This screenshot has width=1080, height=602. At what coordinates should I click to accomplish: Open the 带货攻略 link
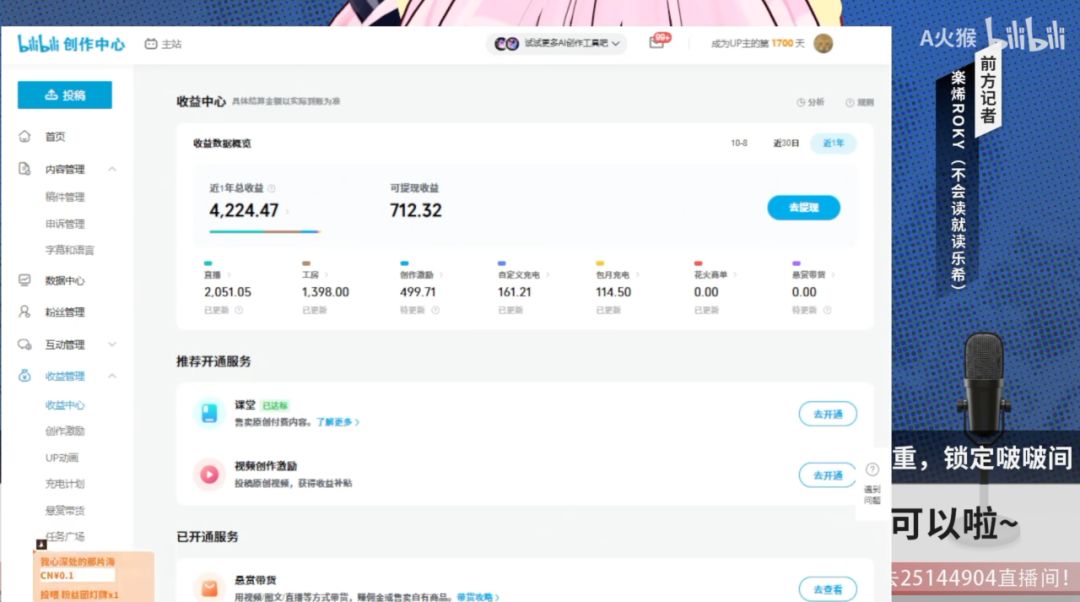tap(478, 597)
